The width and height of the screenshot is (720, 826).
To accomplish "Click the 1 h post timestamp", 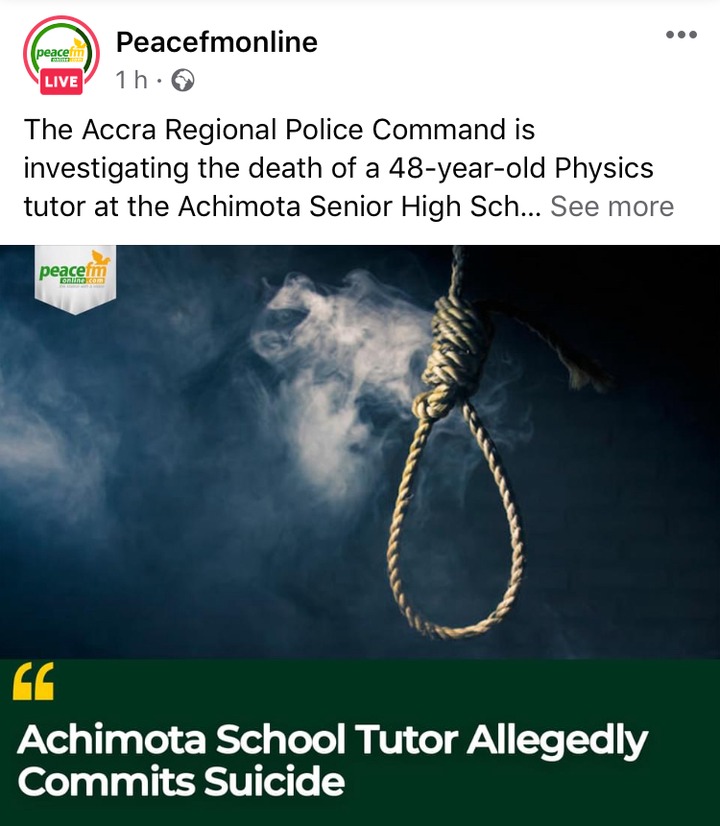I will [131, 80].
